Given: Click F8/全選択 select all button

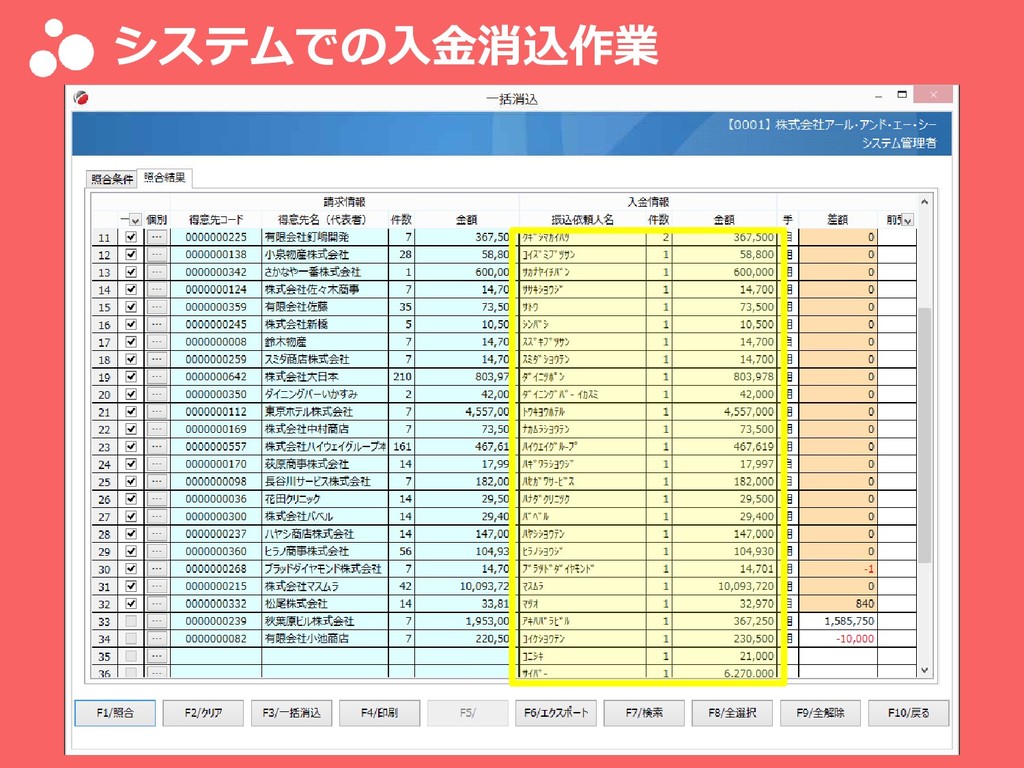Looking at the screenshot, I should tap(732, 713).
